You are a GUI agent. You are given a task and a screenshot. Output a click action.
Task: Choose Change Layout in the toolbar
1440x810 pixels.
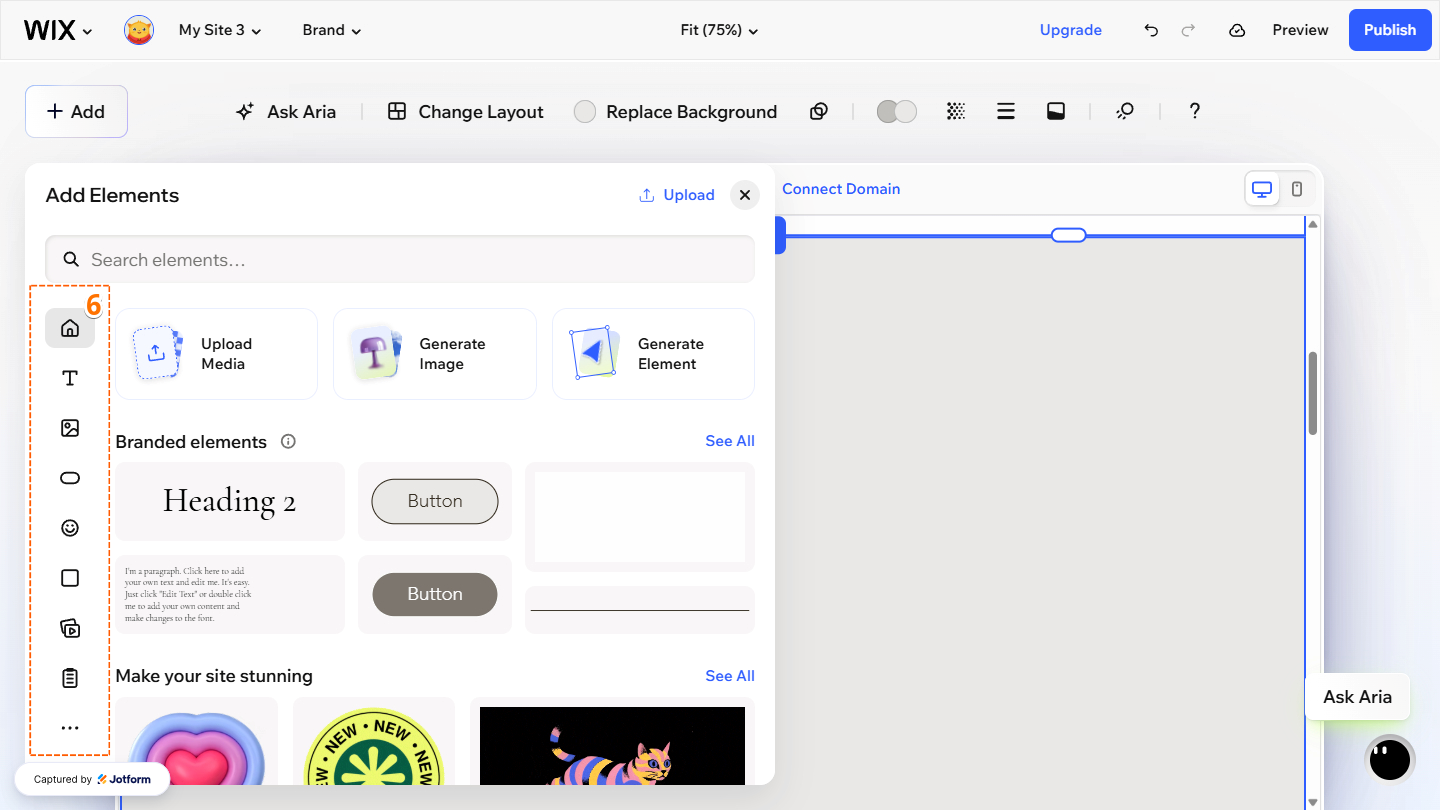click(466, 111)
